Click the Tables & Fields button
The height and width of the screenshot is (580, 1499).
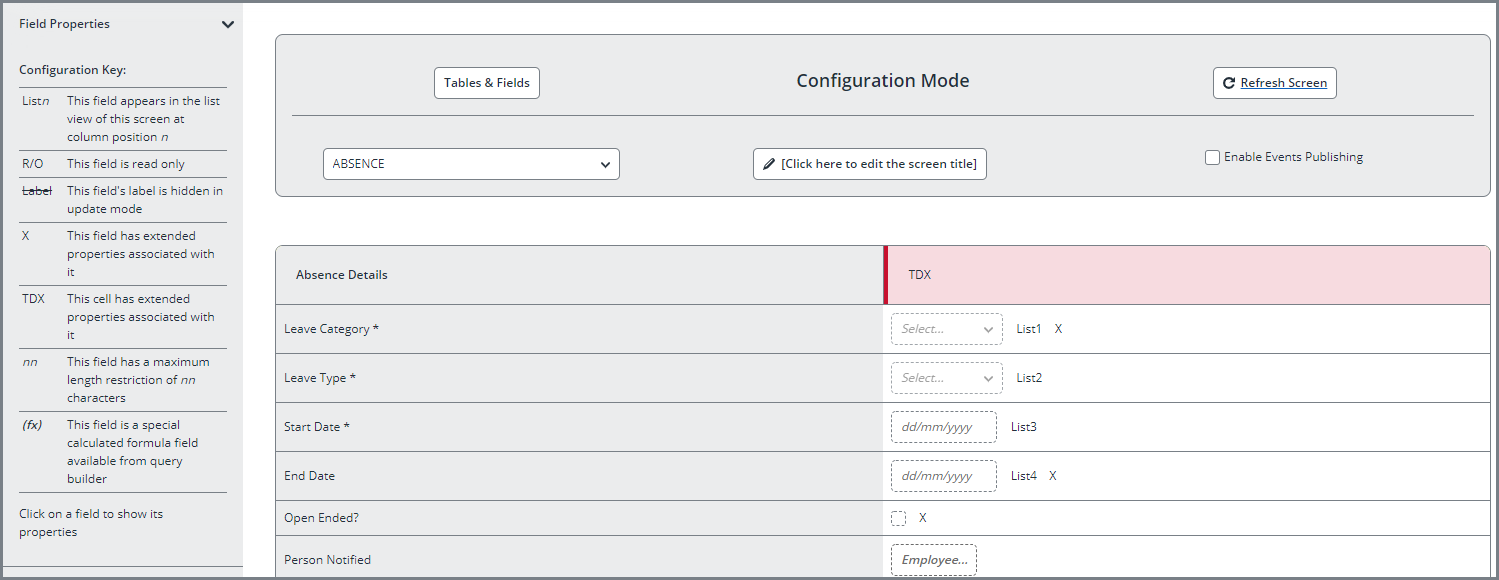[486, 83]
